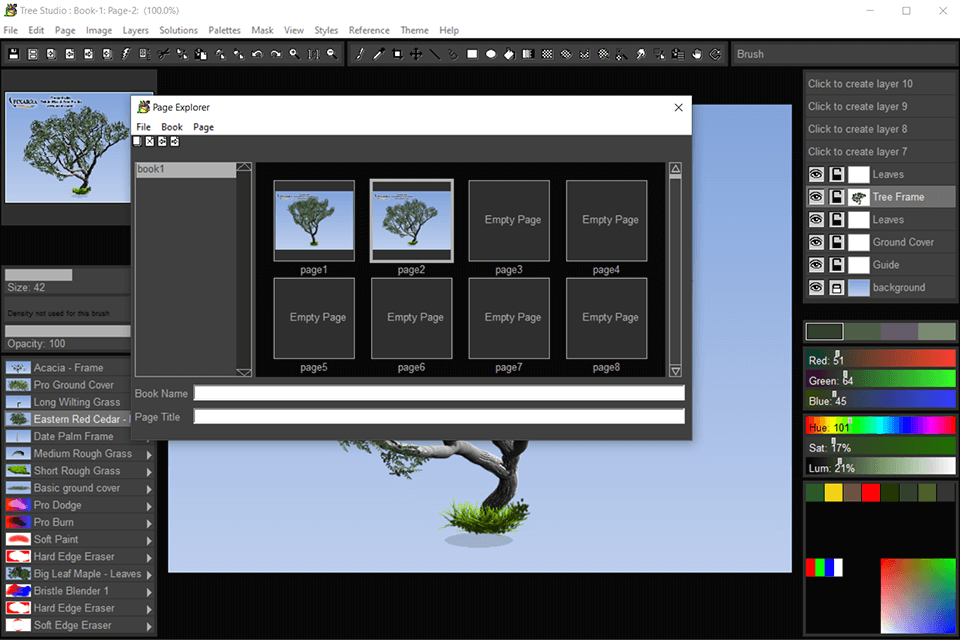
Task: Select the Crop tool icon
Action: click(x=397, y=54)
